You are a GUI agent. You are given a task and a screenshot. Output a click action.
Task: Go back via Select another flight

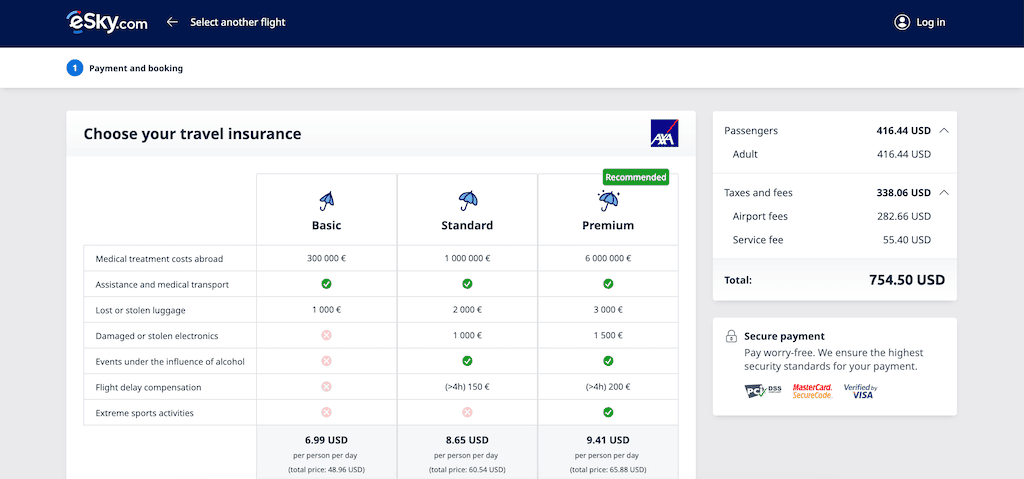click(x=237, y=22)
